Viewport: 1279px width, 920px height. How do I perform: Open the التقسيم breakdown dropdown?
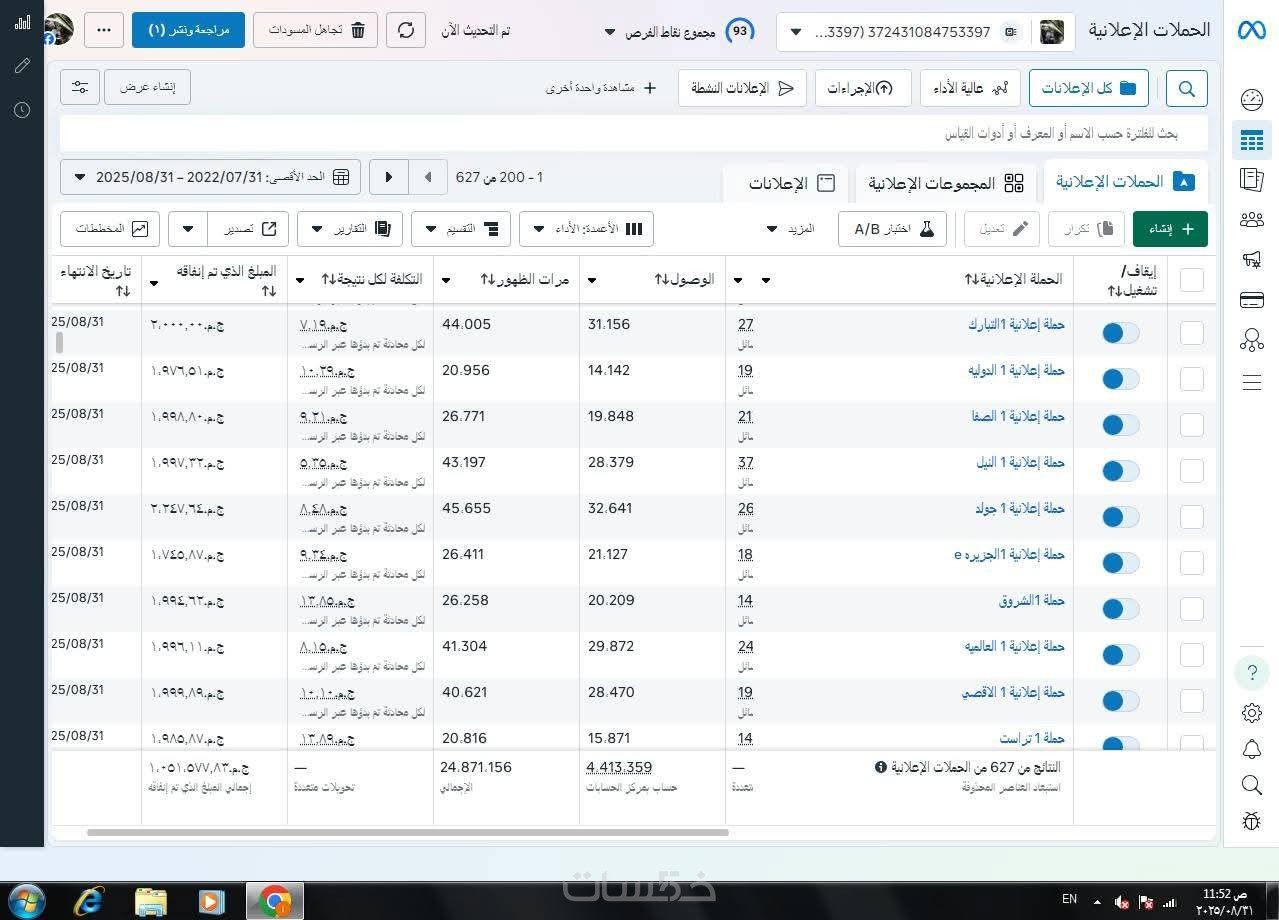(x=461, y=229)
